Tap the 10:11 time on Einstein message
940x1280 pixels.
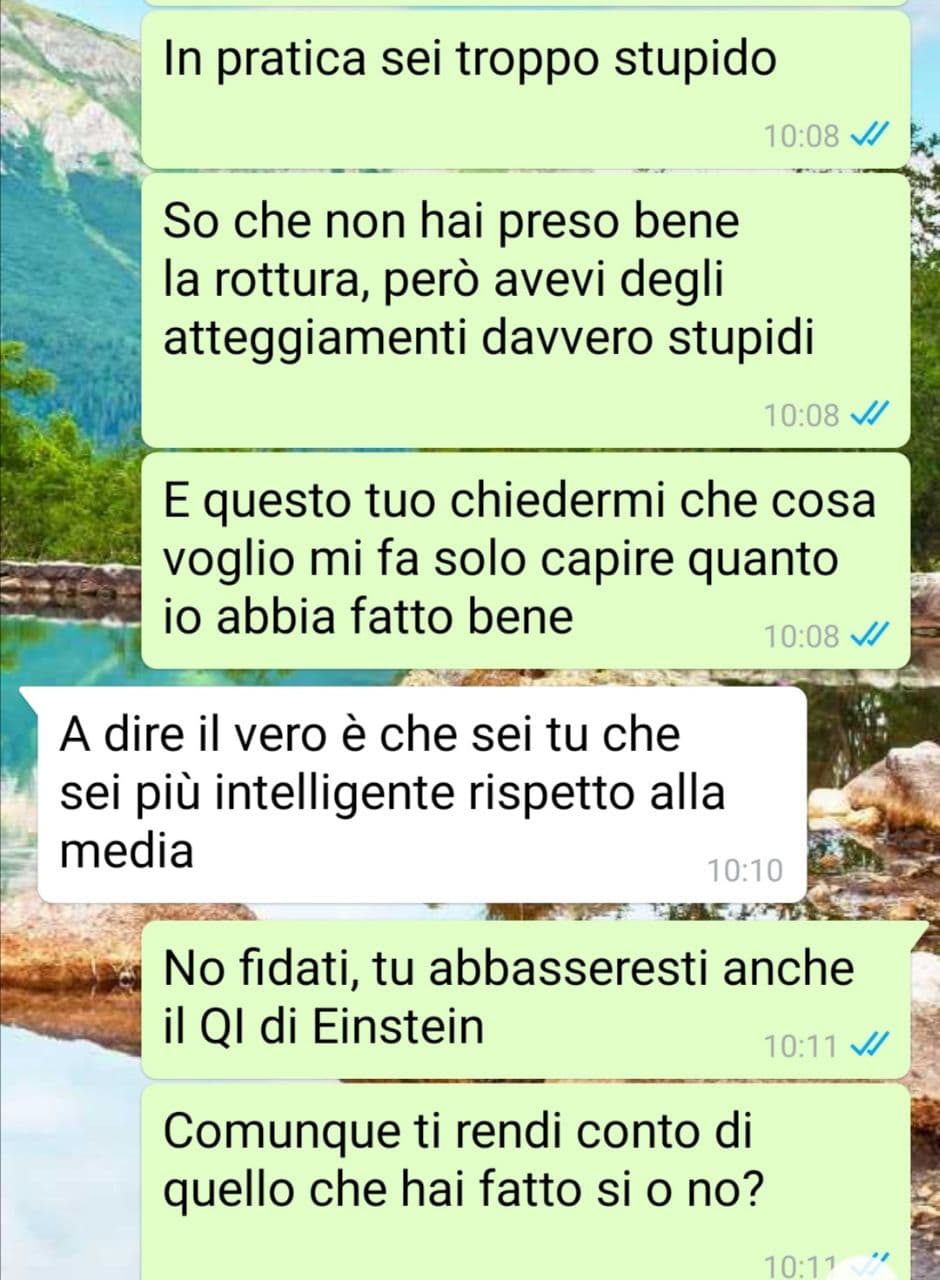[802, 1047]
